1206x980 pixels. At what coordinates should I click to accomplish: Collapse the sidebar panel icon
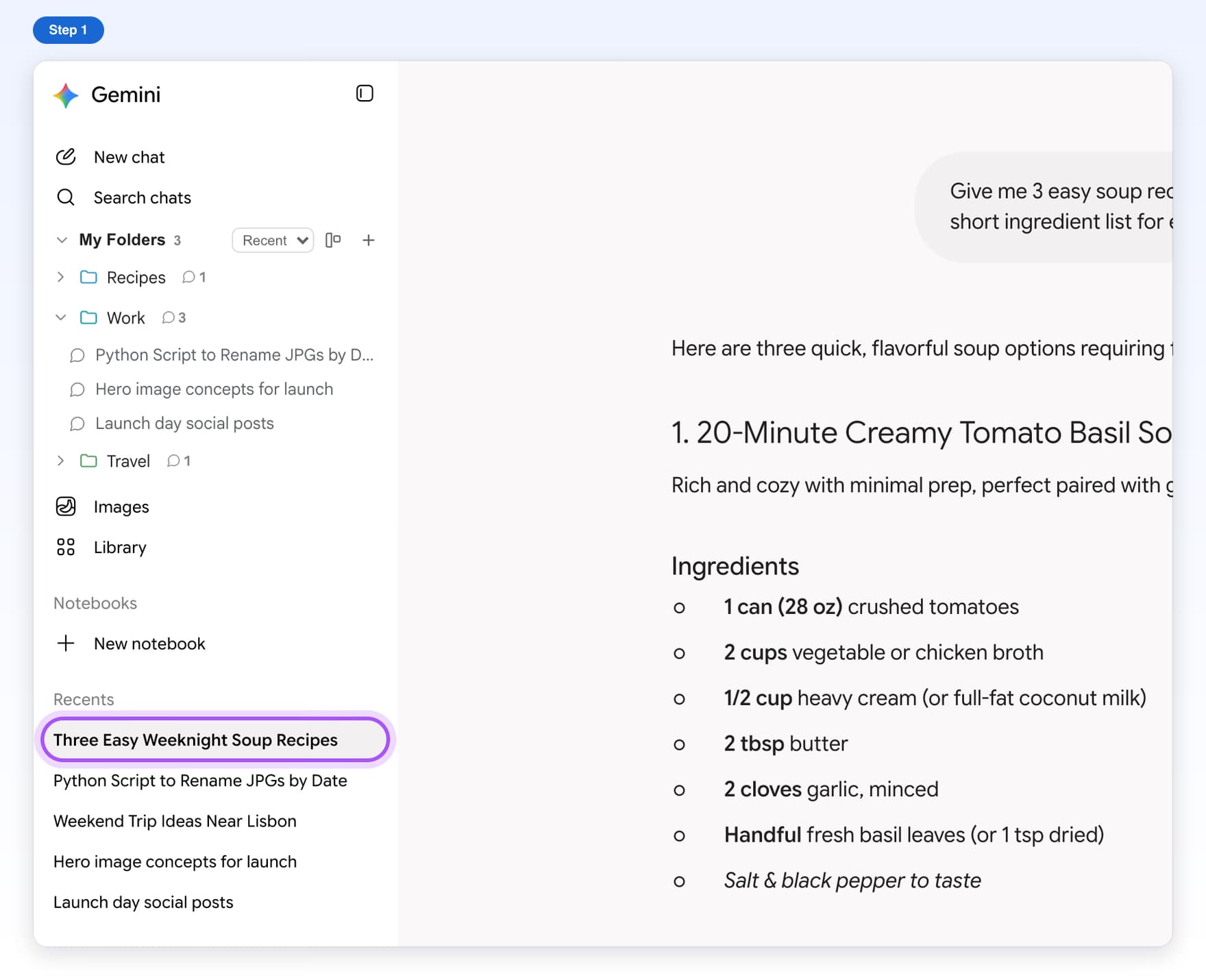click(365, 93)
